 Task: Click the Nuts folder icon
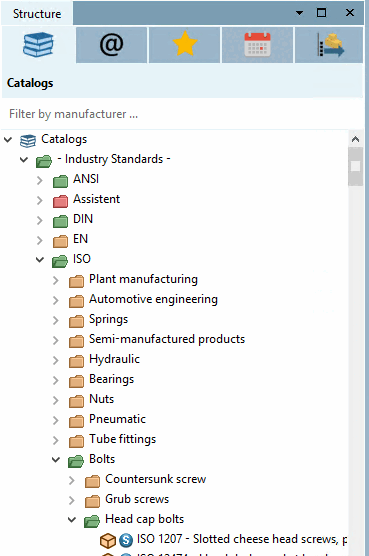tap(76, 401)
